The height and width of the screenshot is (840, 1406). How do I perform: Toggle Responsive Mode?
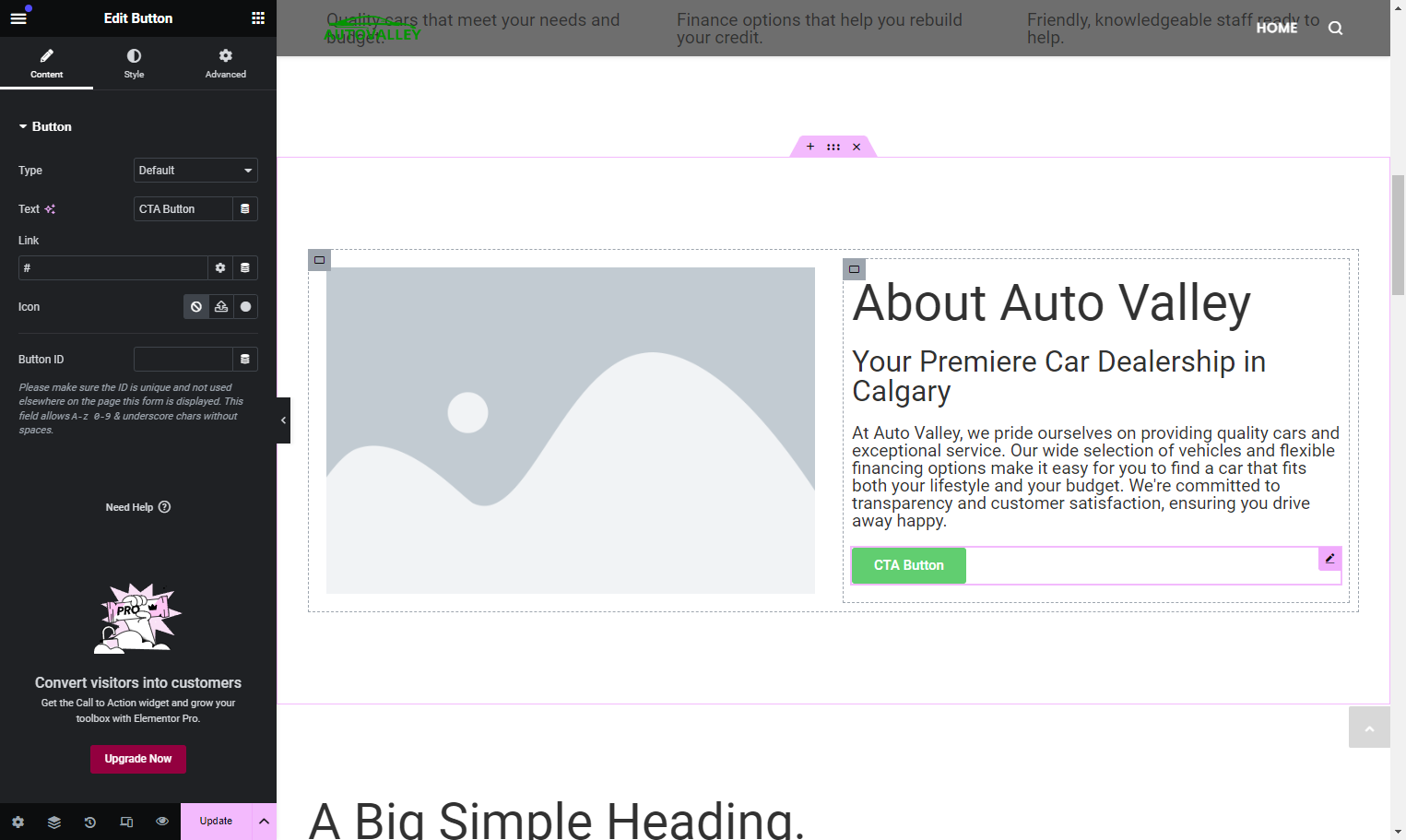(x=126, y=822)
